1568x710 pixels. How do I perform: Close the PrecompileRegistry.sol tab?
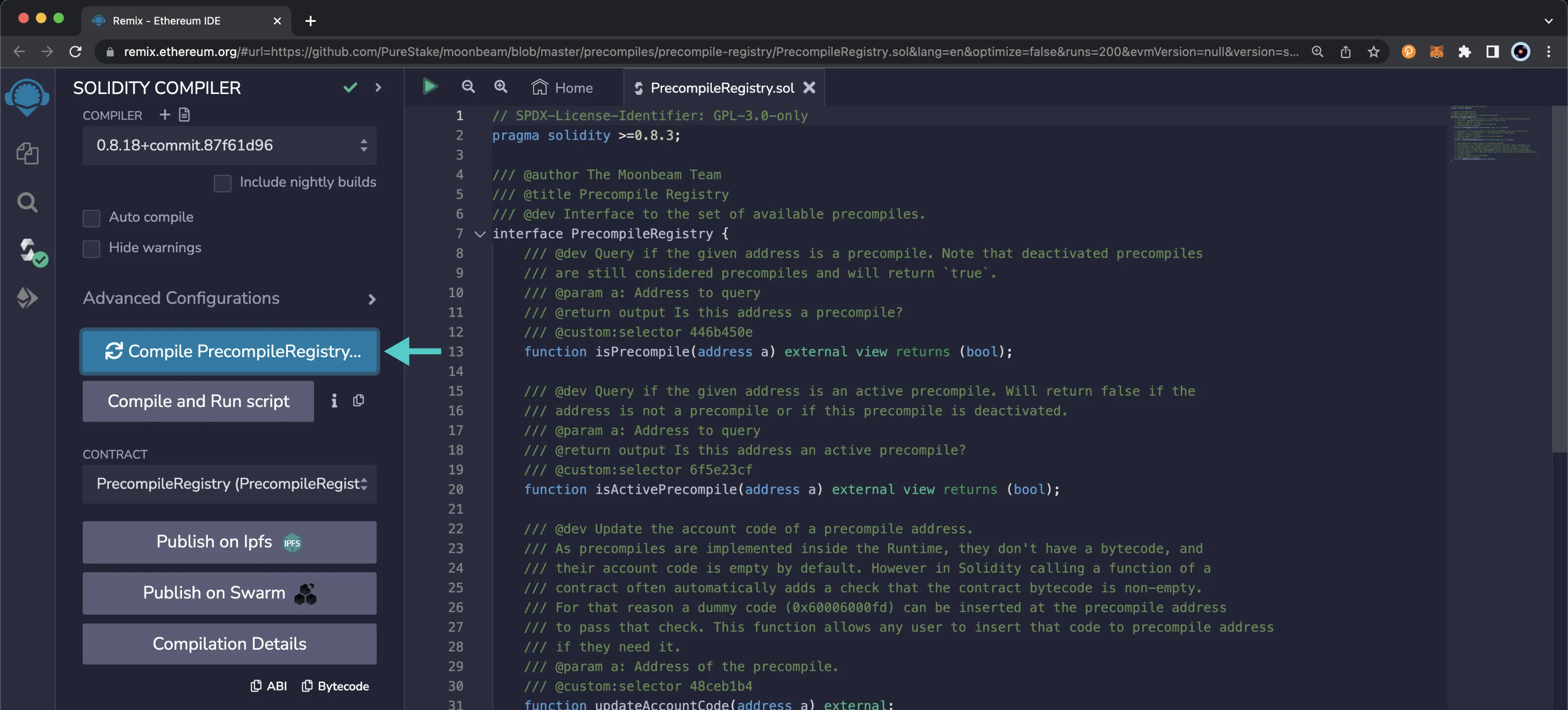pos(809,87)
